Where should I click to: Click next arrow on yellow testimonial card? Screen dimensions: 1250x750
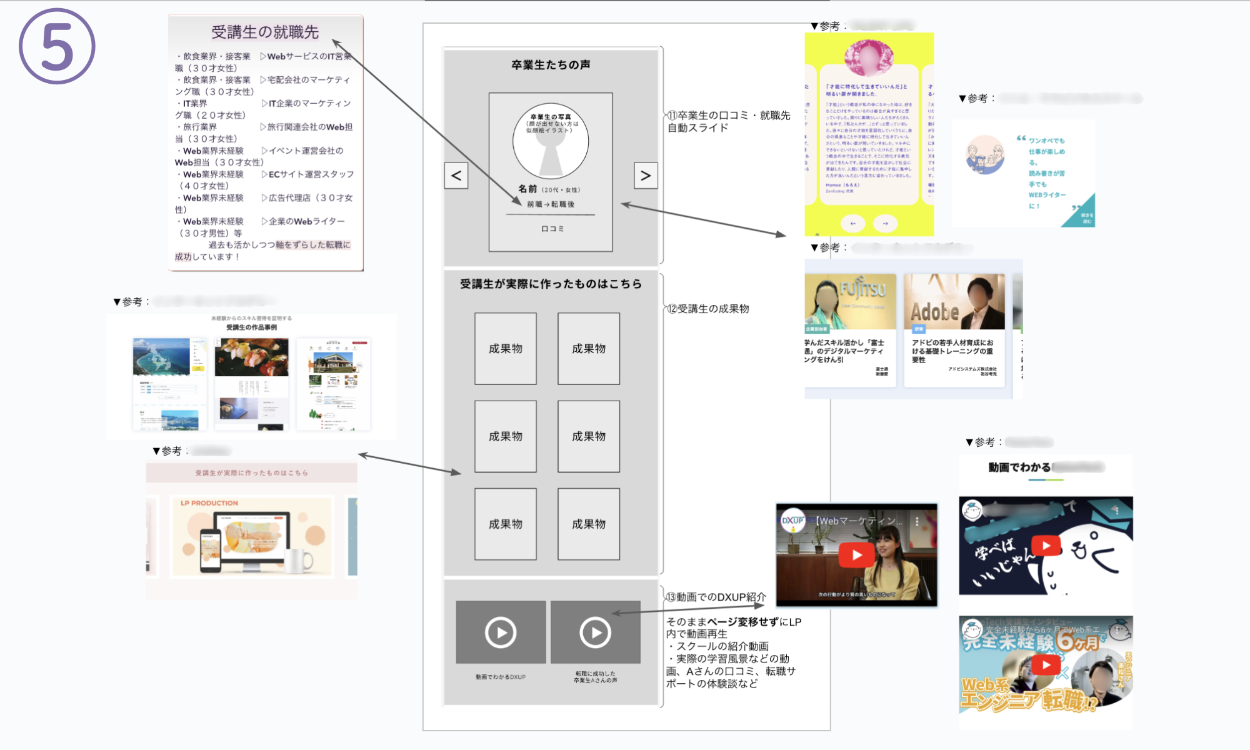[885, 223]
